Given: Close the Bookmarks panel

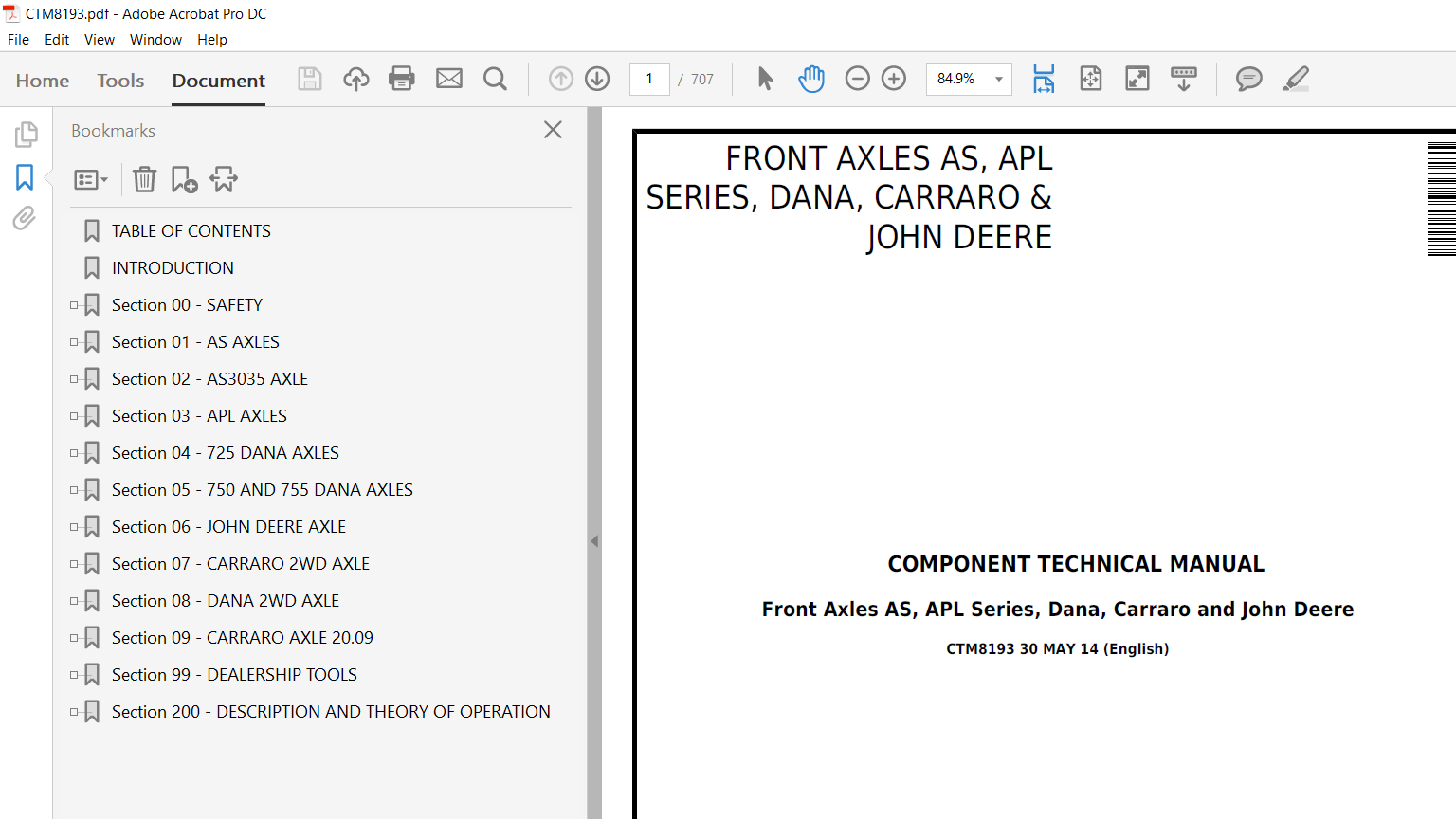Looking at the screenshot, I should [x=554, y=130].
